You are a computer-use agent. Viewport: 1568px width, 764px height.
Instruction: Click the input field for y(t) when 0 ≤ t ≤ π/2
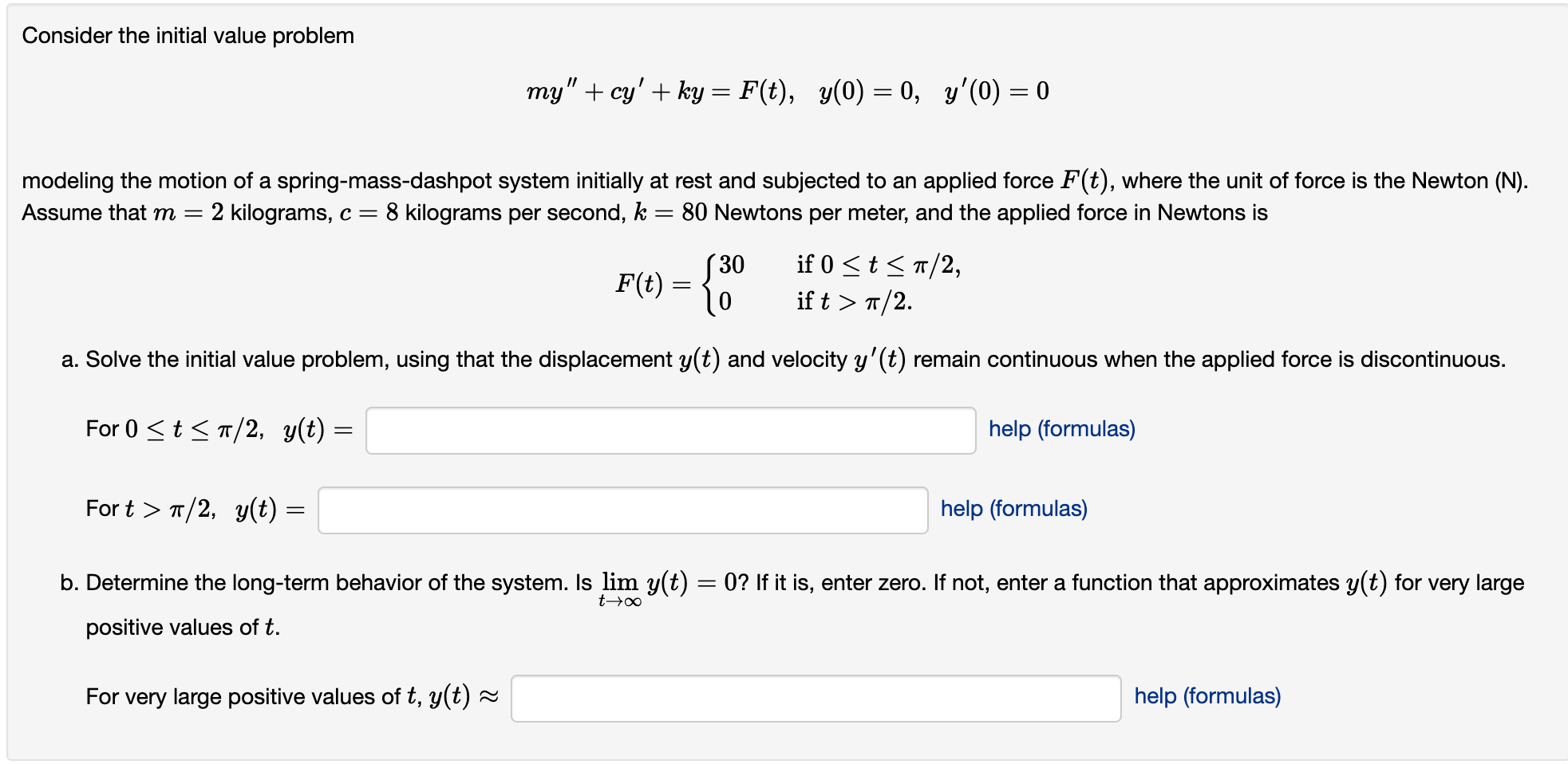coord(670,429)
